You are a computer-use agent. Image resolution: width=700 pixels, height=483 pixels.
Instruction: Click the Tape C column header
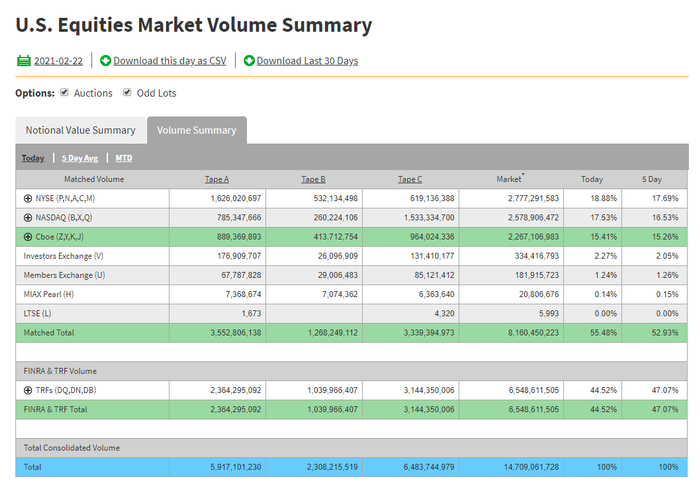pos(410,179)
